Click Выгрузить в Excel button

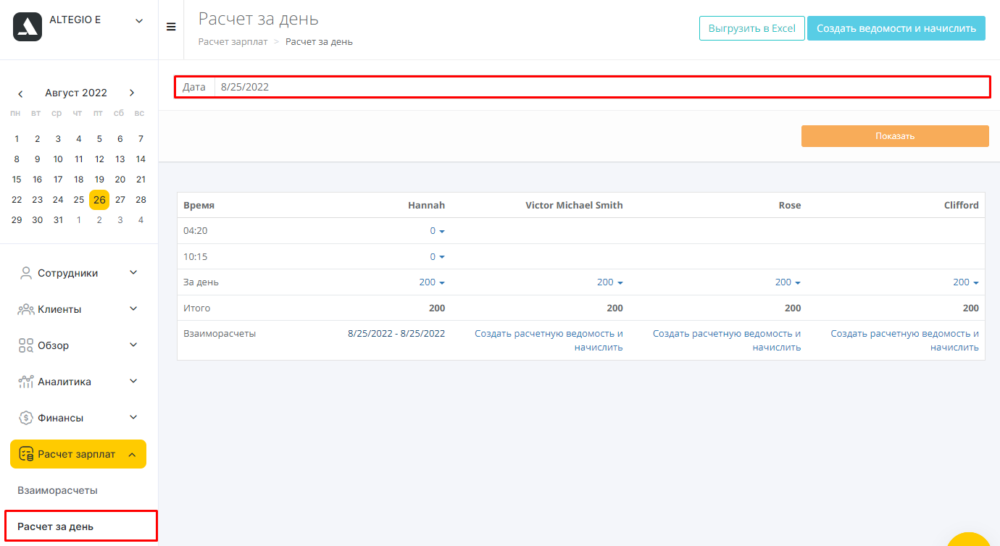point(751,28)
